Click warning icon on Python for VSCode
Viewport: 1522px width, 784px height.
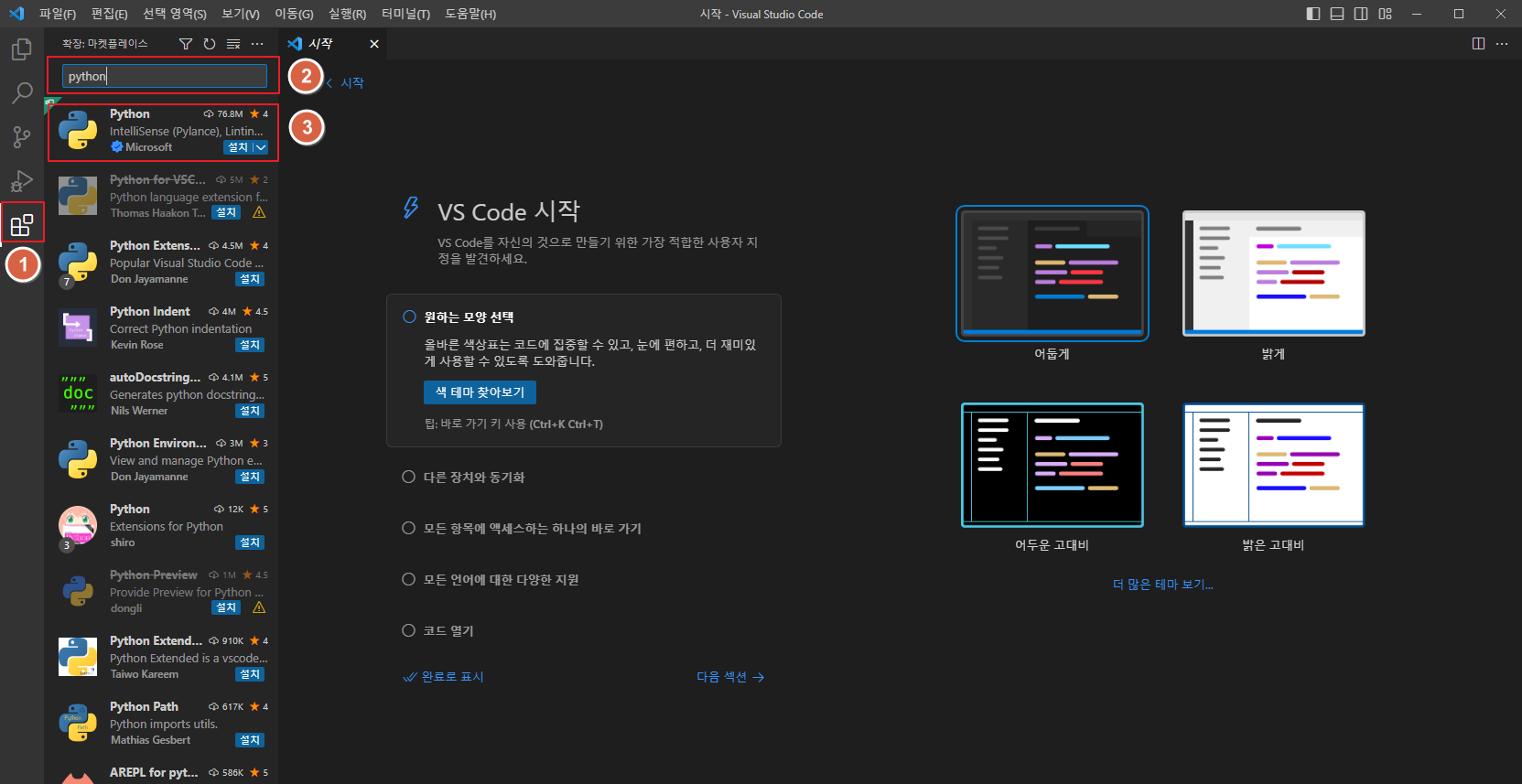coord(259,212)
